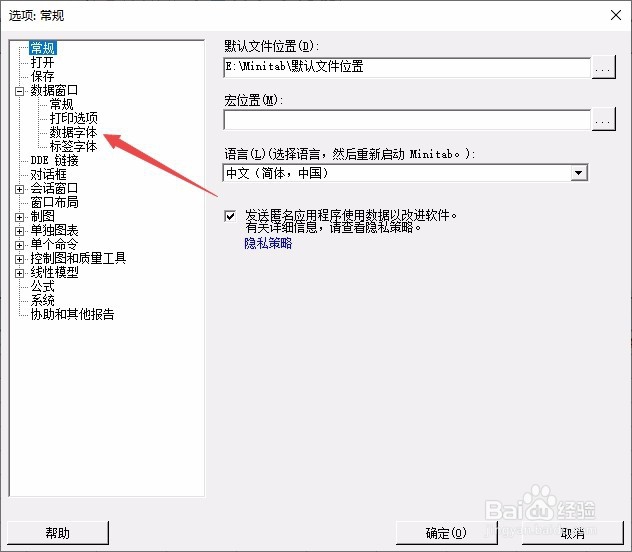Select the 数据窗口 tree item
The height and width of the screenshot is (552, 632).
pos(54,90)
